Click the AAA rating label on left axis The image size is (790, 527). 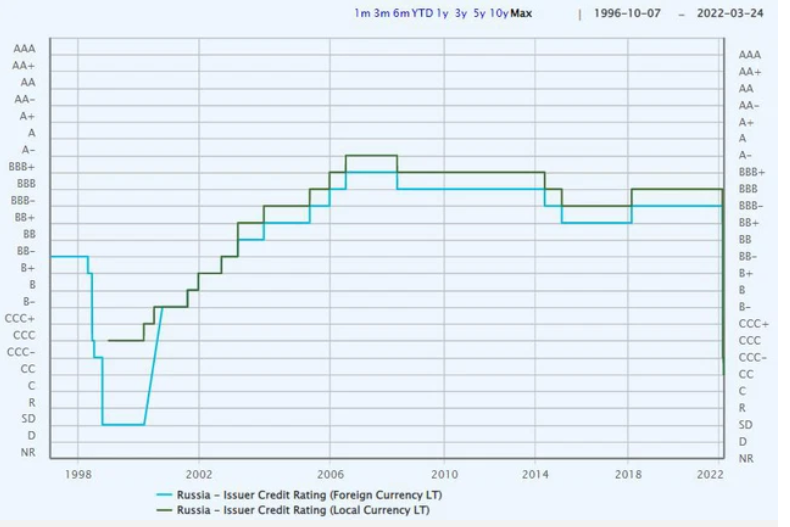[25, 48]
